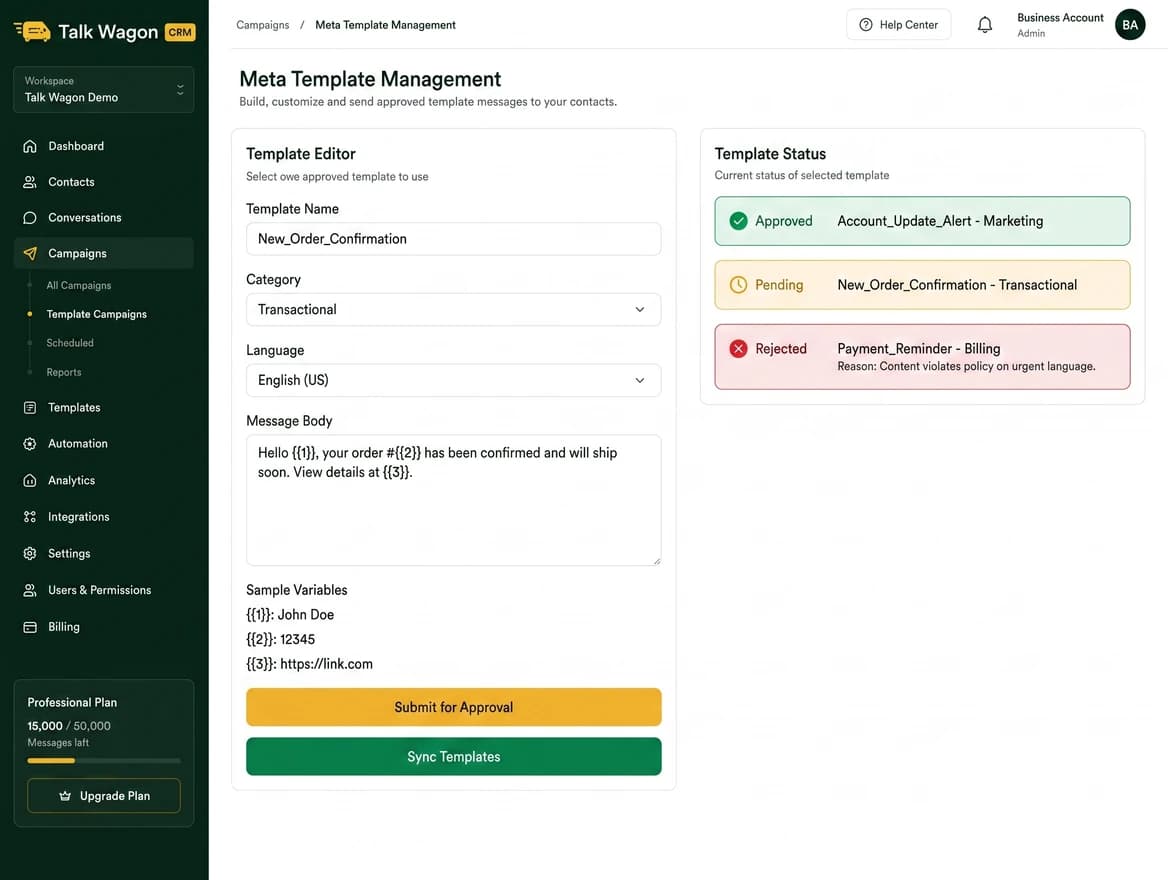Click the messages left progress bar

pos(104,761)
